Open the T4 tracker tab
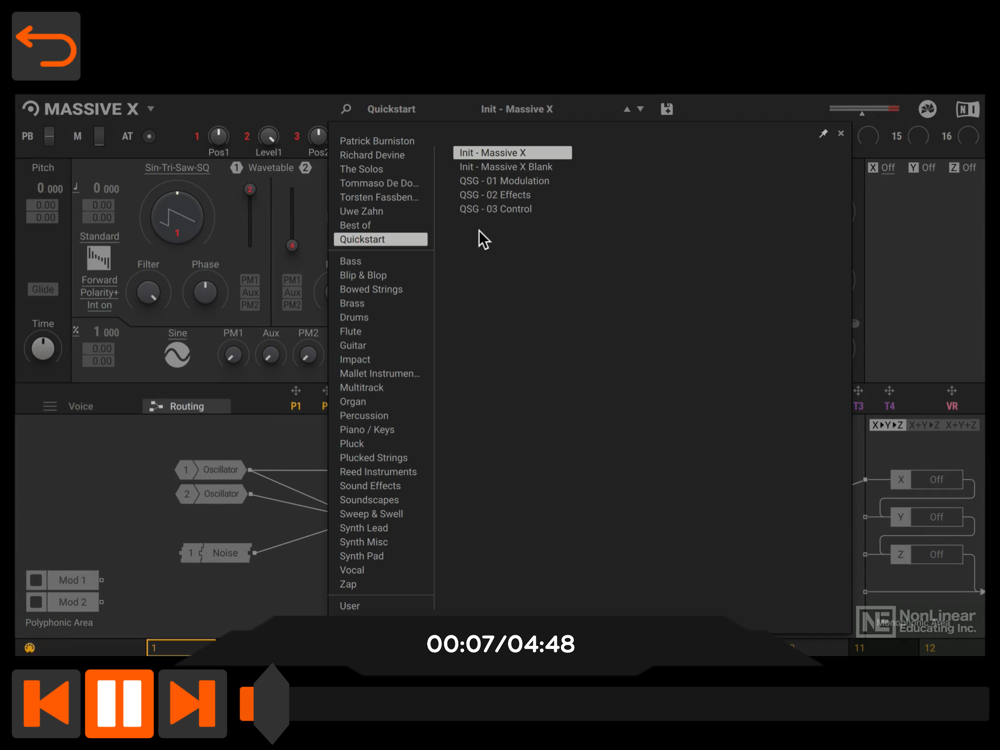 889,406
